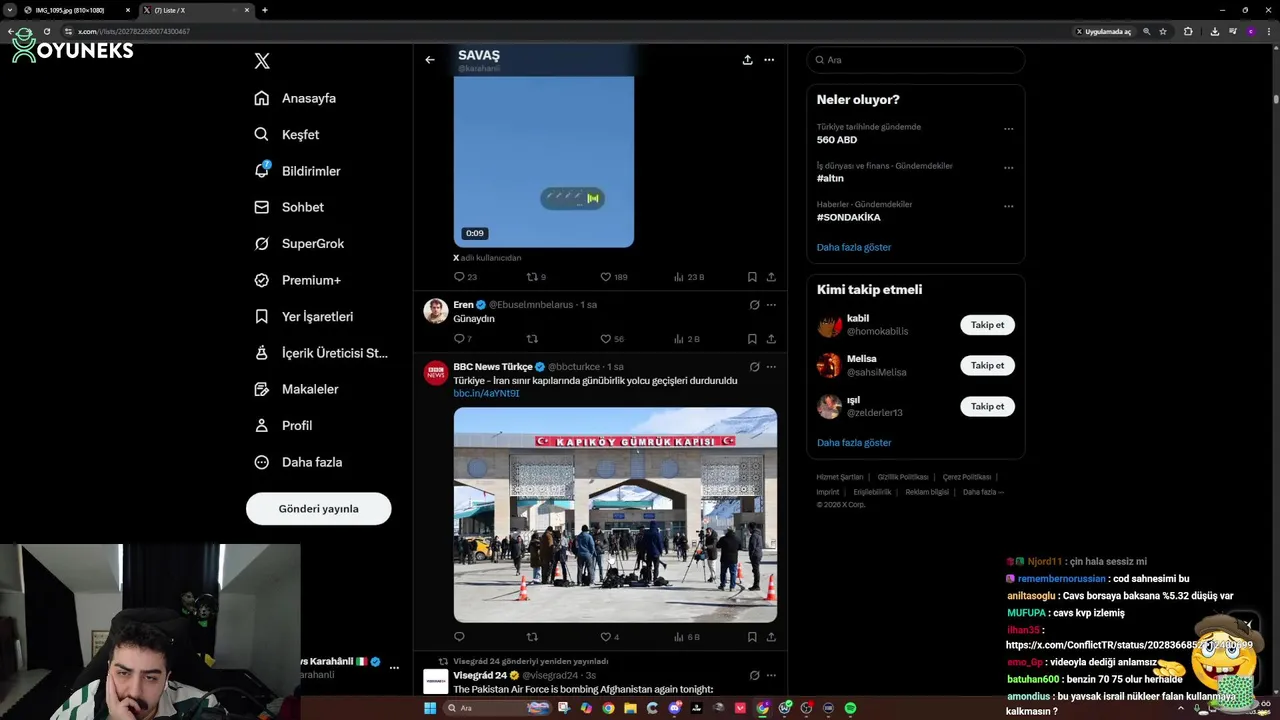Open Grok icon on Eren's post
Viewport: 1280px width, 720px height.
pyautogui.click(x=755, y=305)
